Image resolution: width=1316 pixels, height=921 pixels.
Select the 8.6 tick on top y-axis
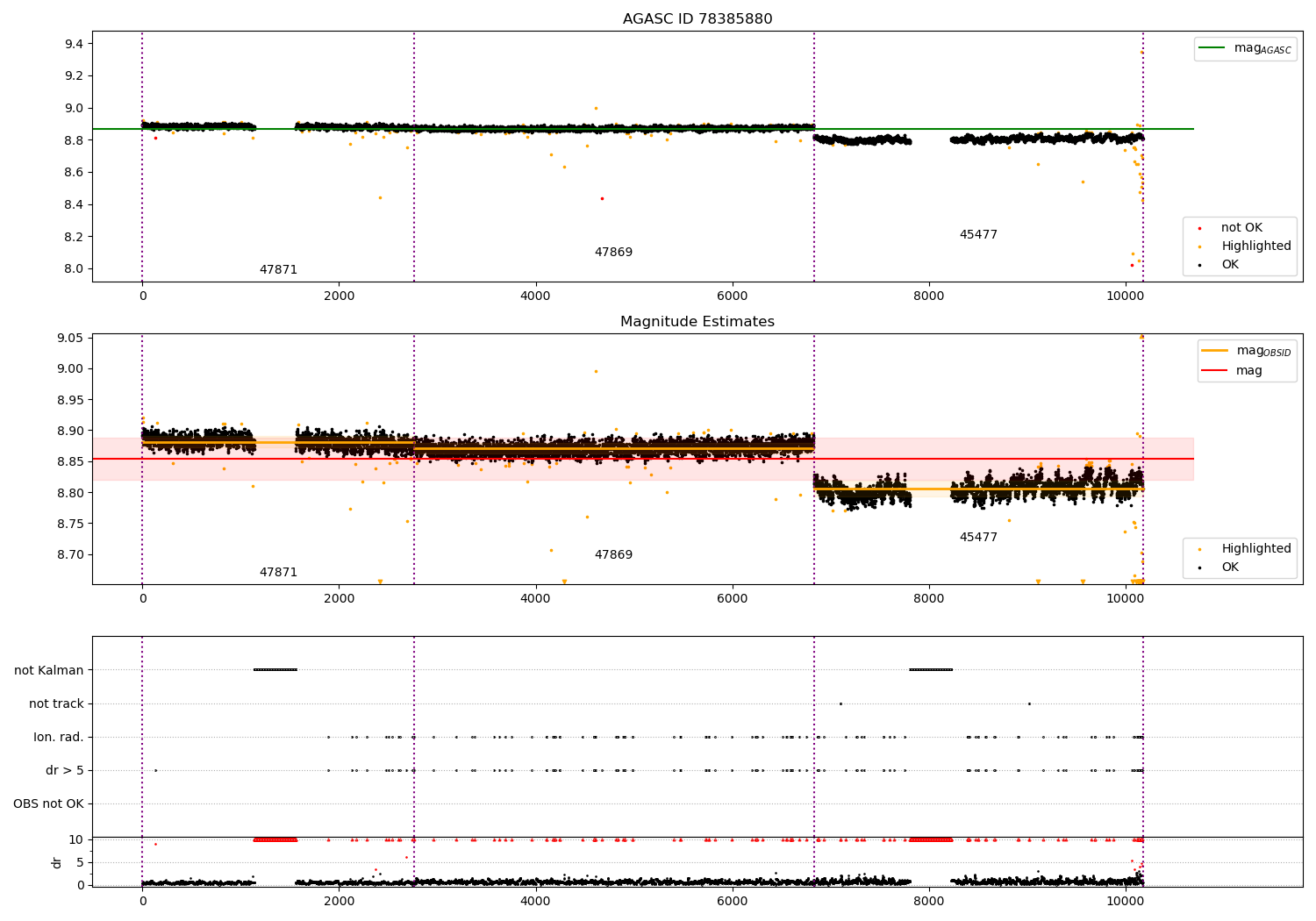(75, 173)
